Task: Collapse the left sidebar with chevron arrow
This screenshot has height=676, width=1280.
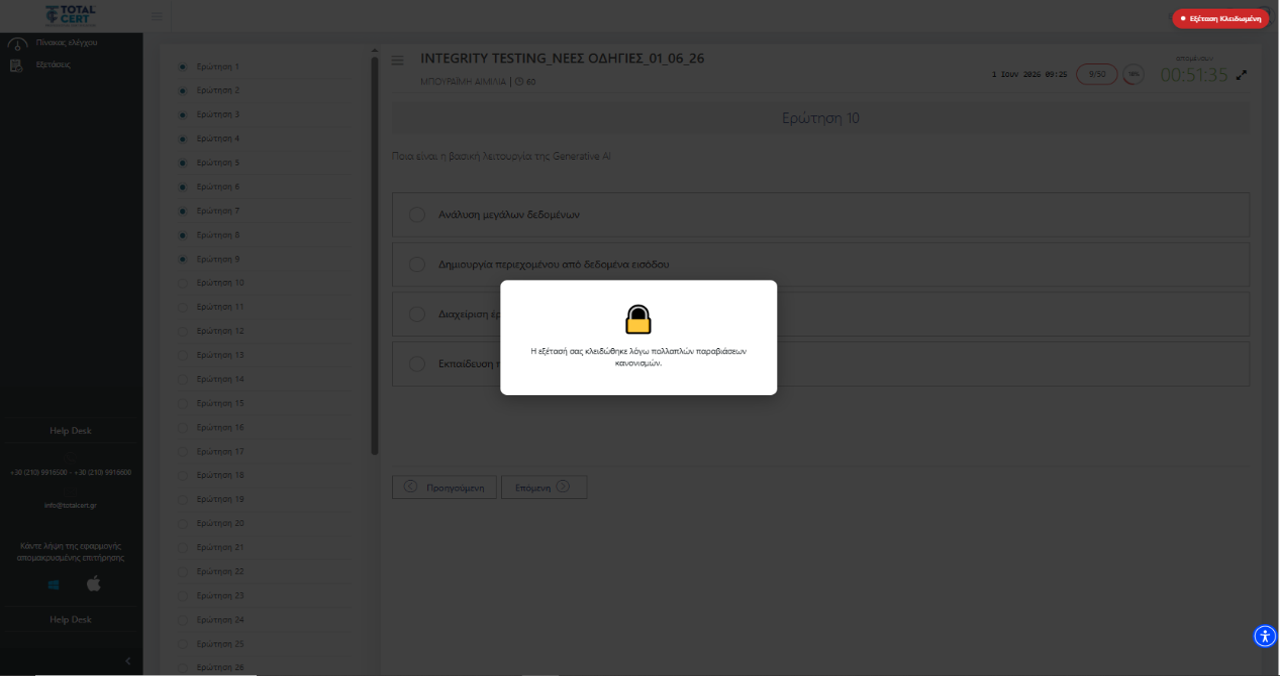Action: tap(127, 661)
